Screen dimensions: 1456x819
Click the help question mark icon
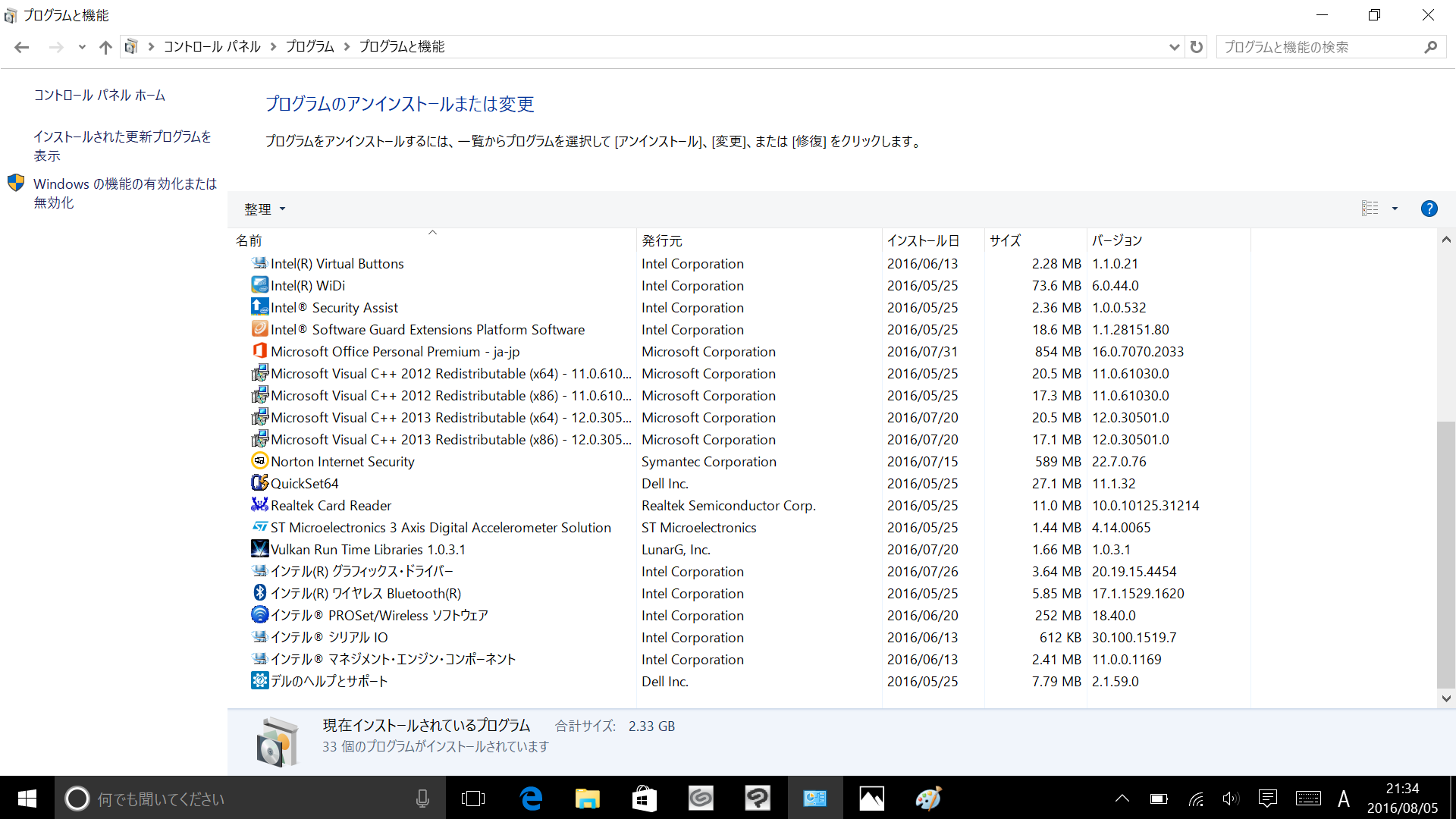(x=1429, y=209)
